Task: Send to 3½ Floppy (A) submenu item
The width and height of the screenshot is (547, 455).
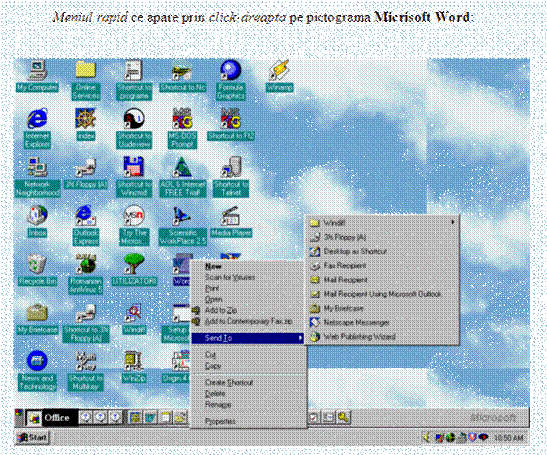Action: pos(382,237)
